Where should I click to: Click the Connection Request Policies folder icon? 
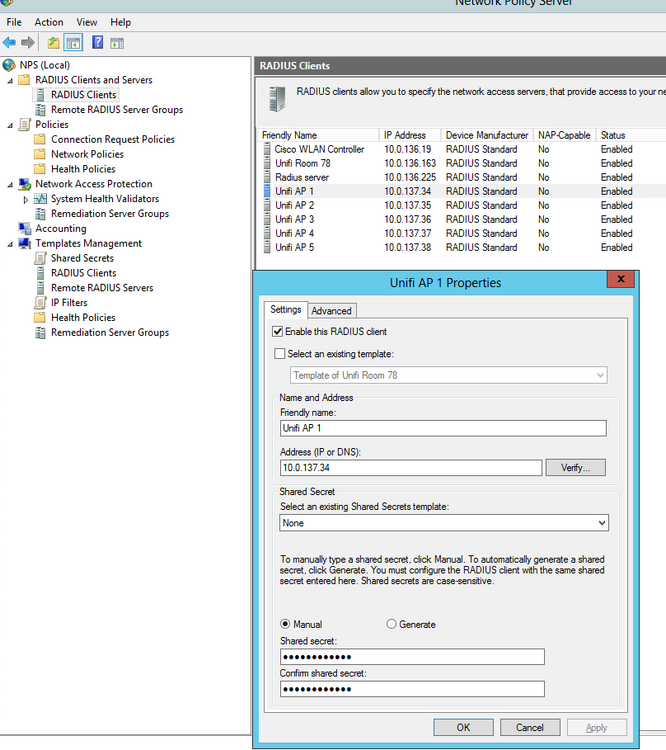[x=40, y=139]
